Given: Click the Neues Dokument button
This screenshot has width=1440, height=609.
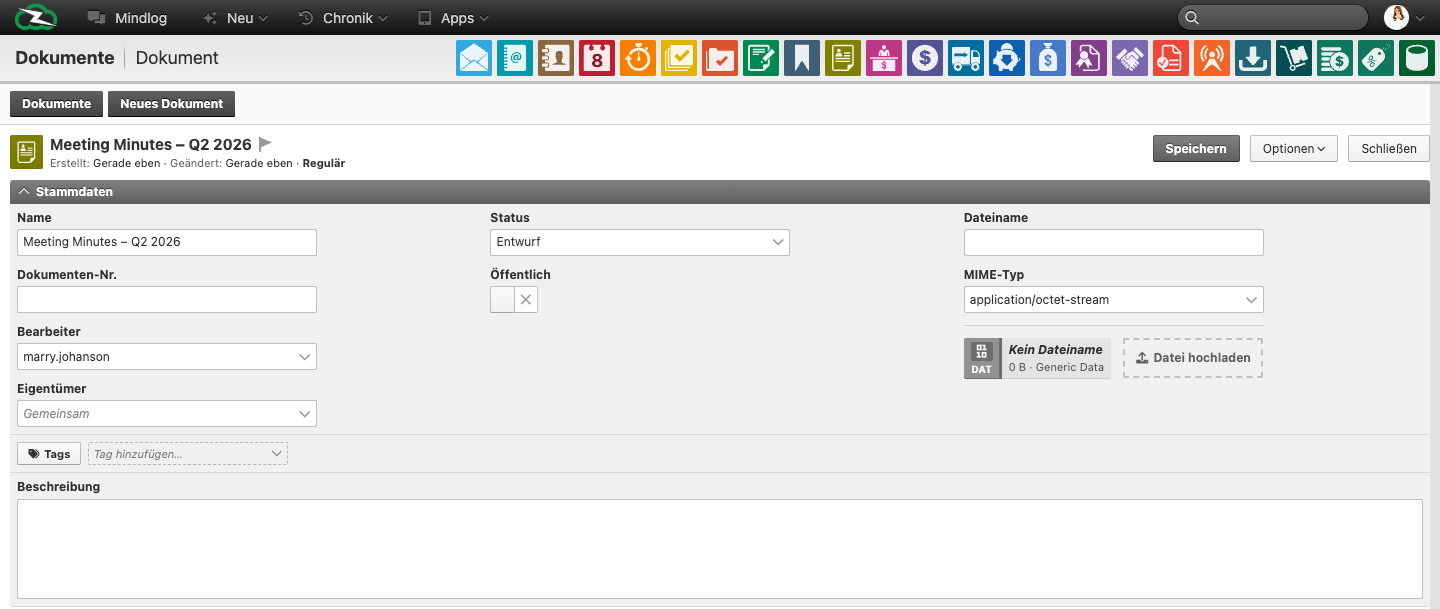Looking at the screenshot, I should tap(171, 104).
